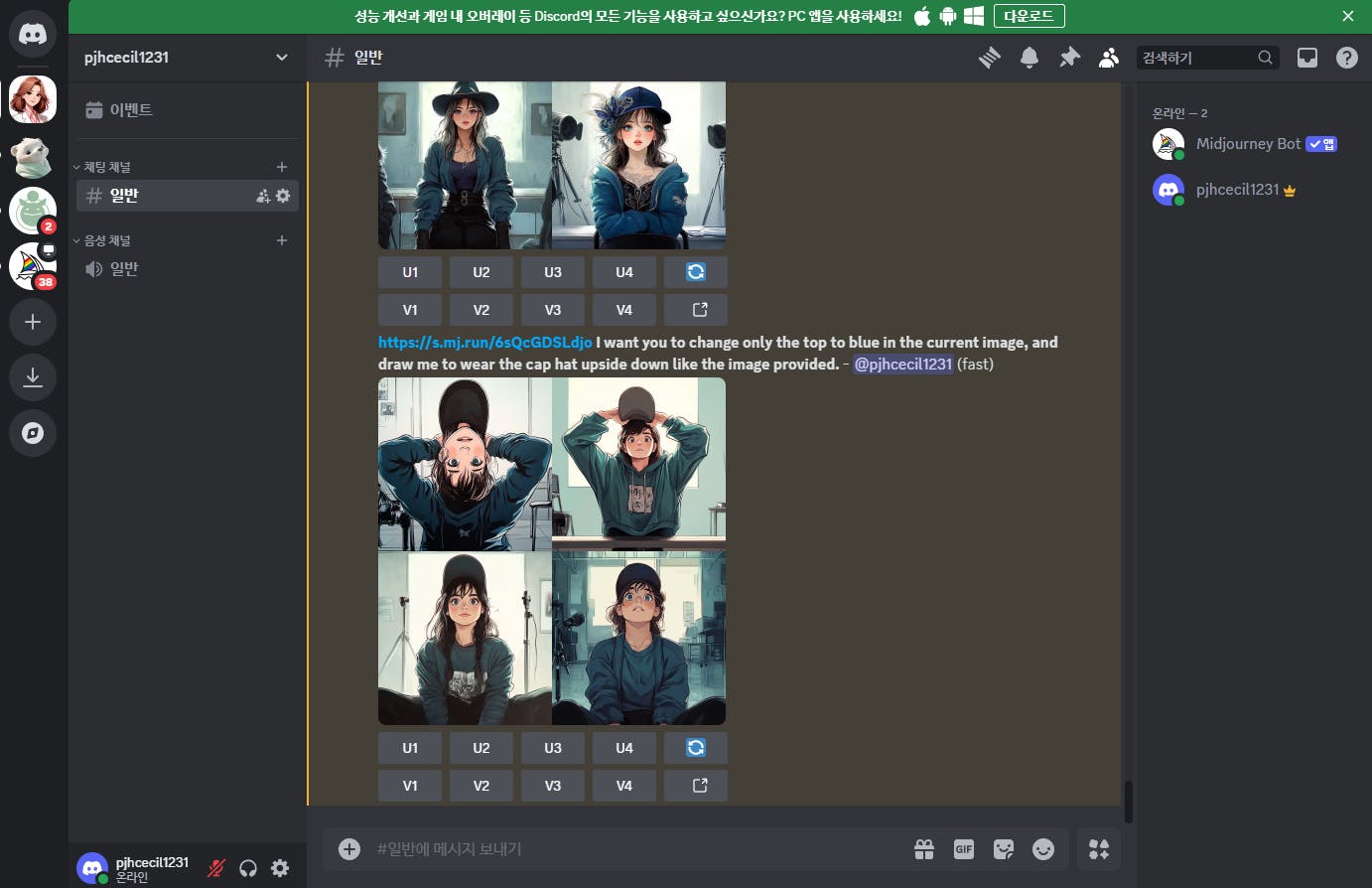Open the s.mj.run image link

pos(484,343)
